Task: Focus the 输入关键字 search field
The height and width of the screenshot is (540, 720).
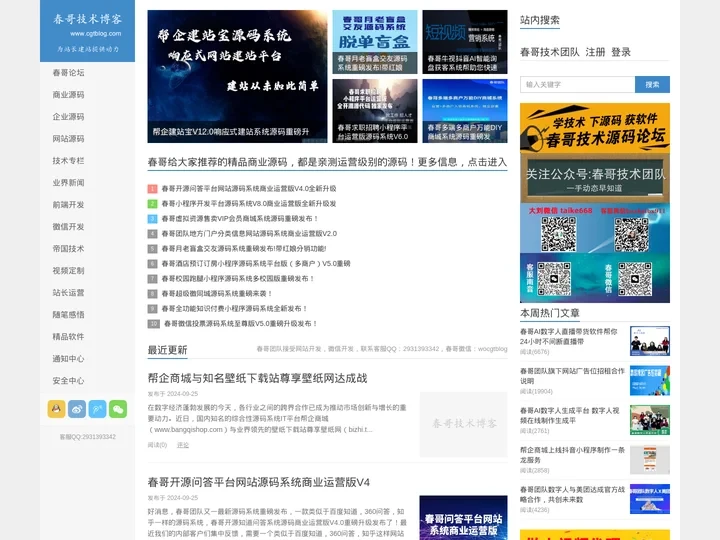Action: pyautogui.click(x=578, y=84)
